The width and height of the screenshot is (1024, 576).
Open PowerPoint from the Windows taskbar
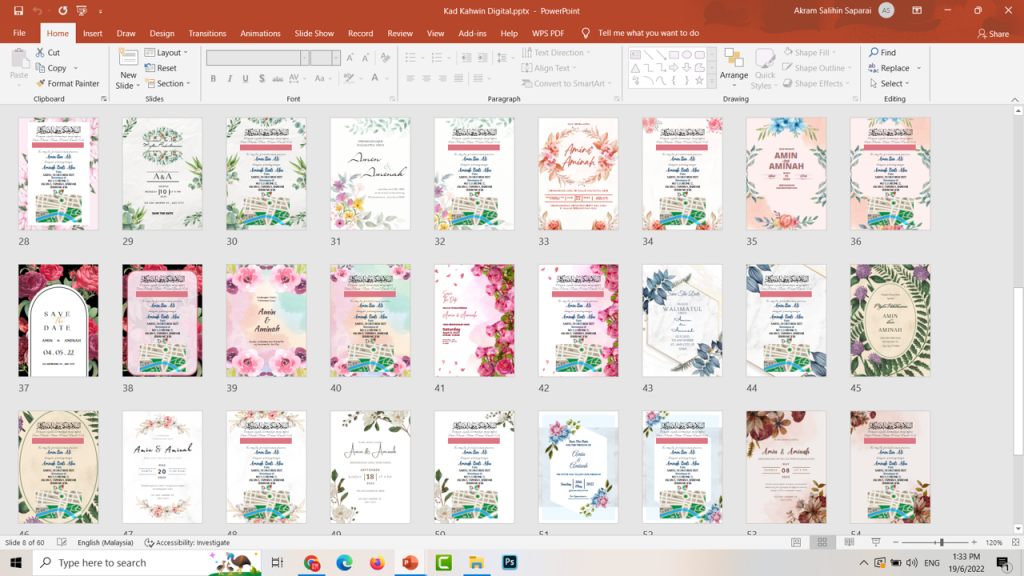coord(410,562)
